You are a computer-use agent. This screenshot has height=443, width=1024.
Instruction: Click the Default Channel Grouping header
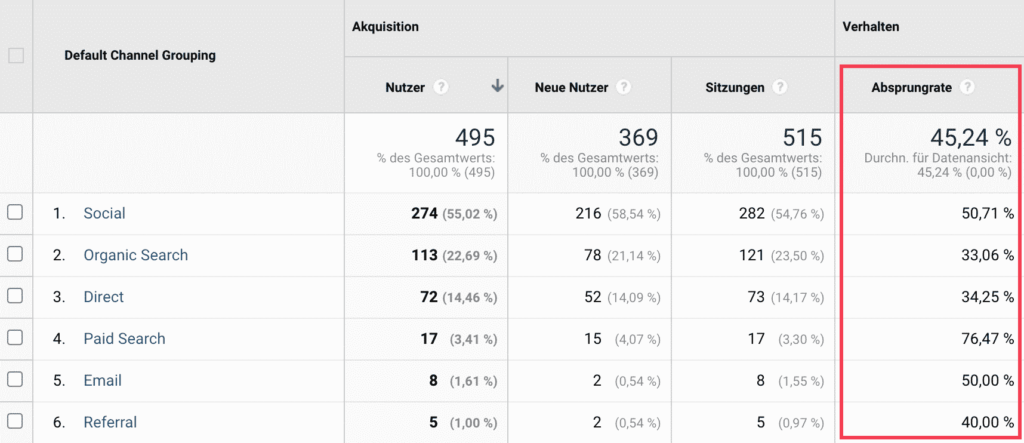click(140, 56)
